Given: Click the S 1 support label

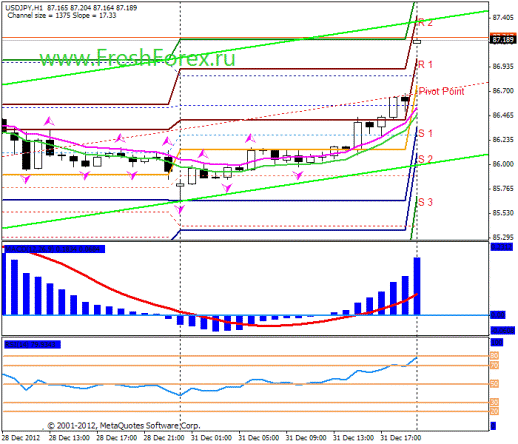Looking at the screenshot, I should point(426,133).
